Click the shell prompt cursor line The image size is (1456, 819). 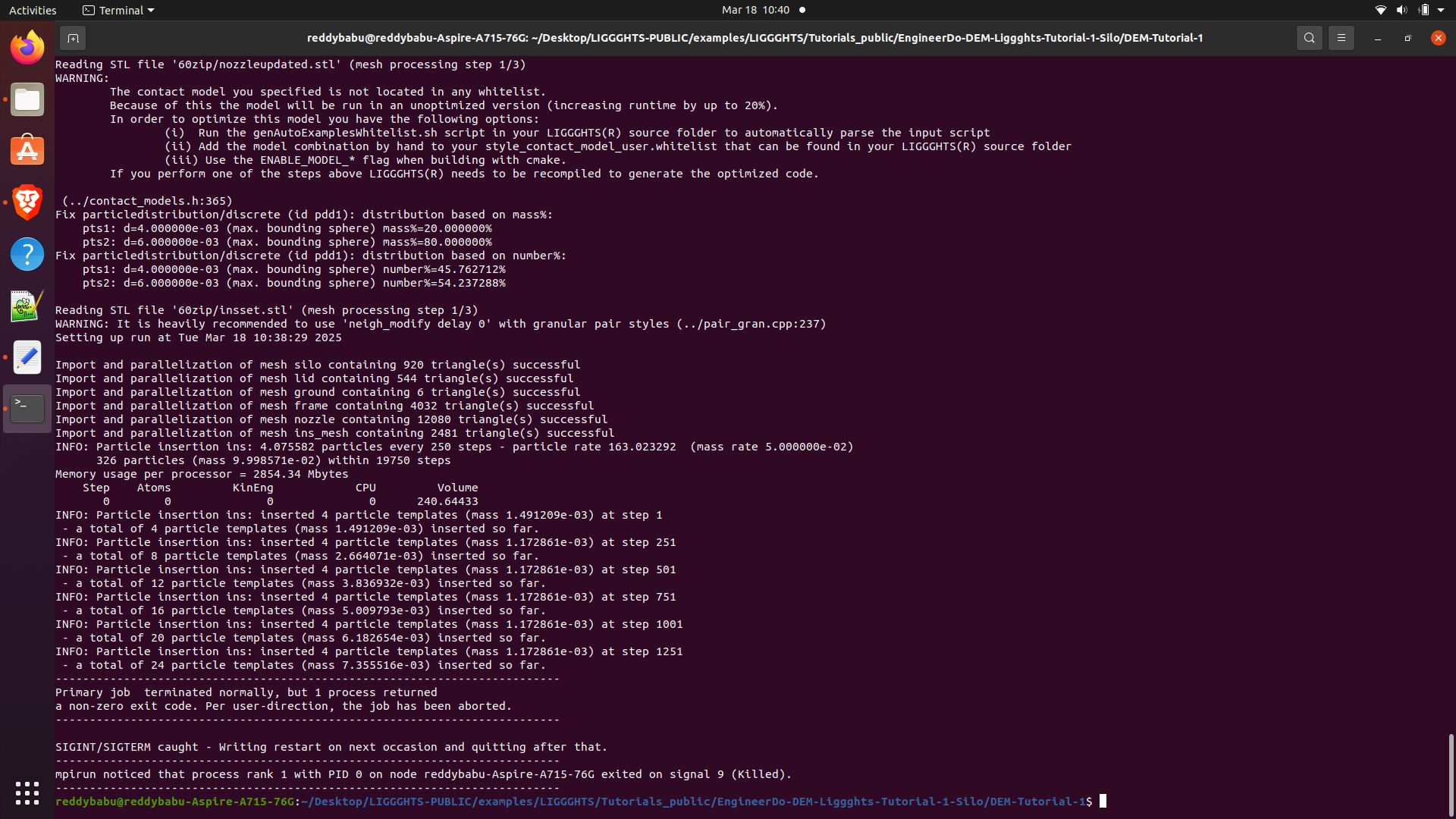point(581,802)
